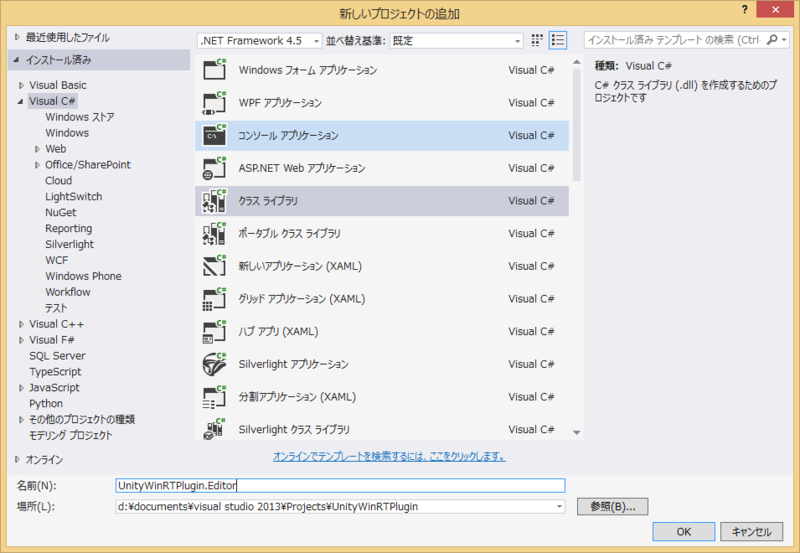
Task: Click the 名前 project name field
Action: (340, 485)
